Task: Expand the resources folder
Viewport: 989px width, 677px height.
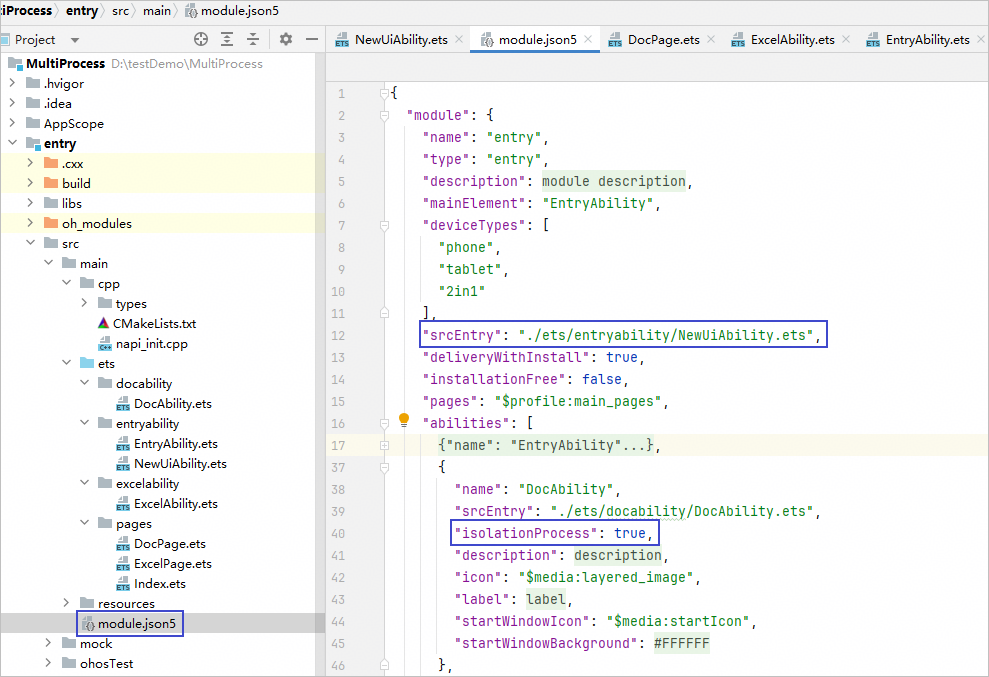Action: click(x=66, y=603)
